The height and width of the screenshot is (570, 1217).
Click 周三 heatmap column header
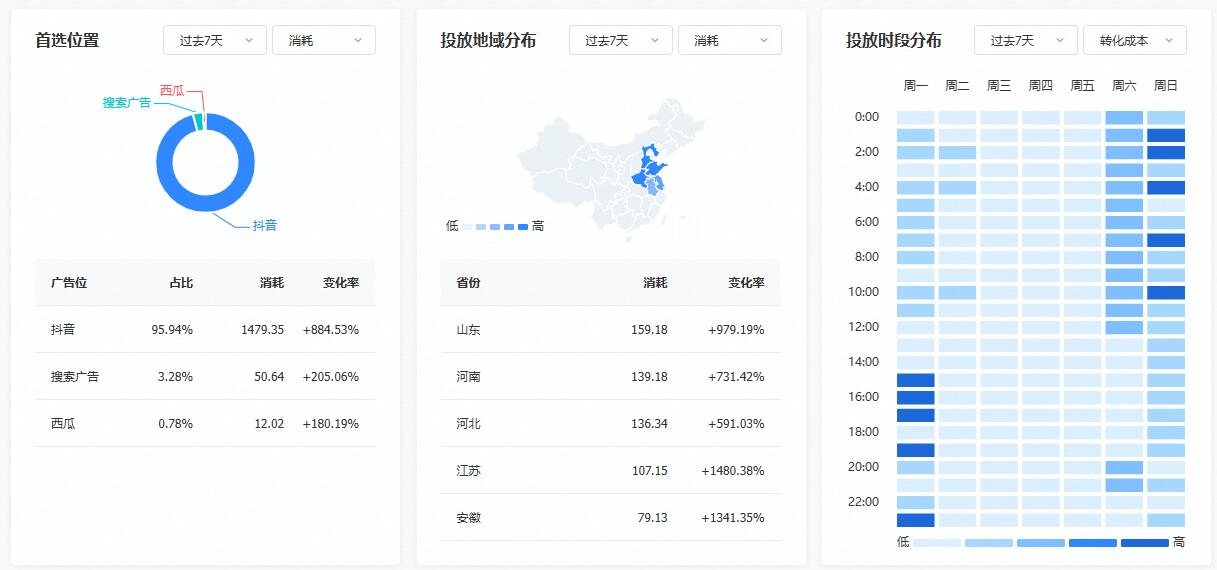999,86
